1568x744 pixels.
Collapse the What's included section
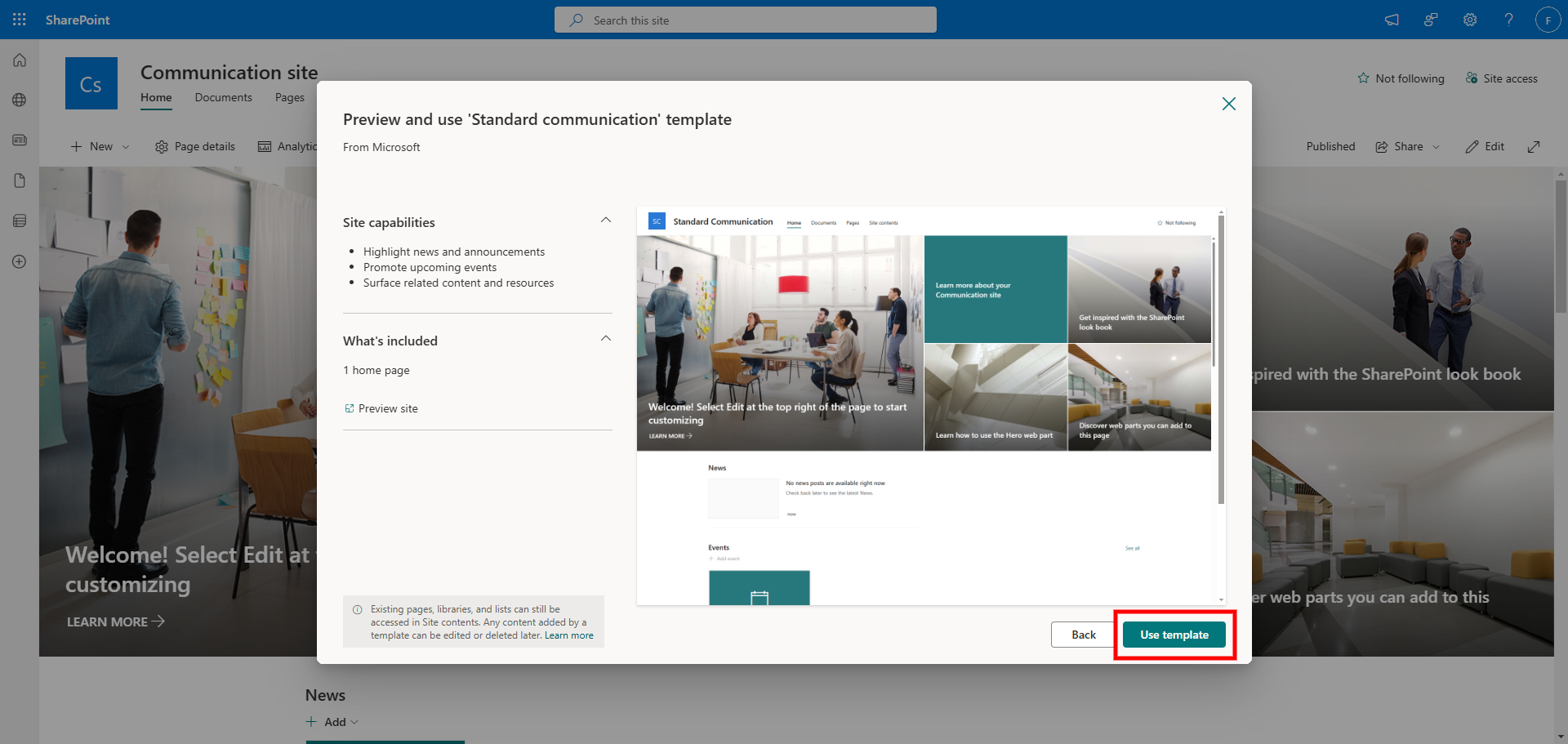606,339
